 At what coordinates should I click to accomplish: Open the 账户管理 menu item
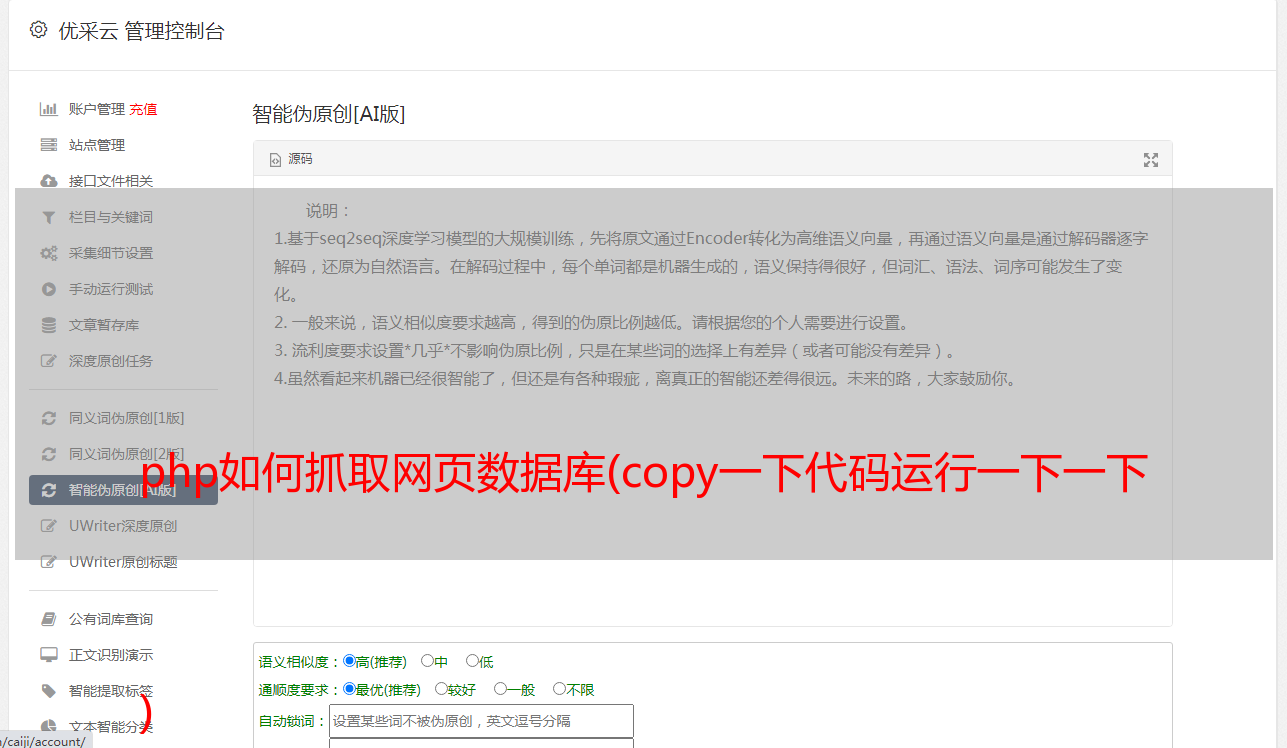click(97, 109)
